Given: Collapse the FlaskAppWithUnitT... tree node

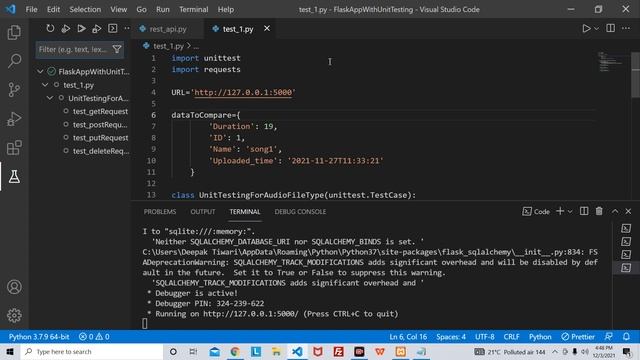Looking at the screenshot, I should click(40, 71).
